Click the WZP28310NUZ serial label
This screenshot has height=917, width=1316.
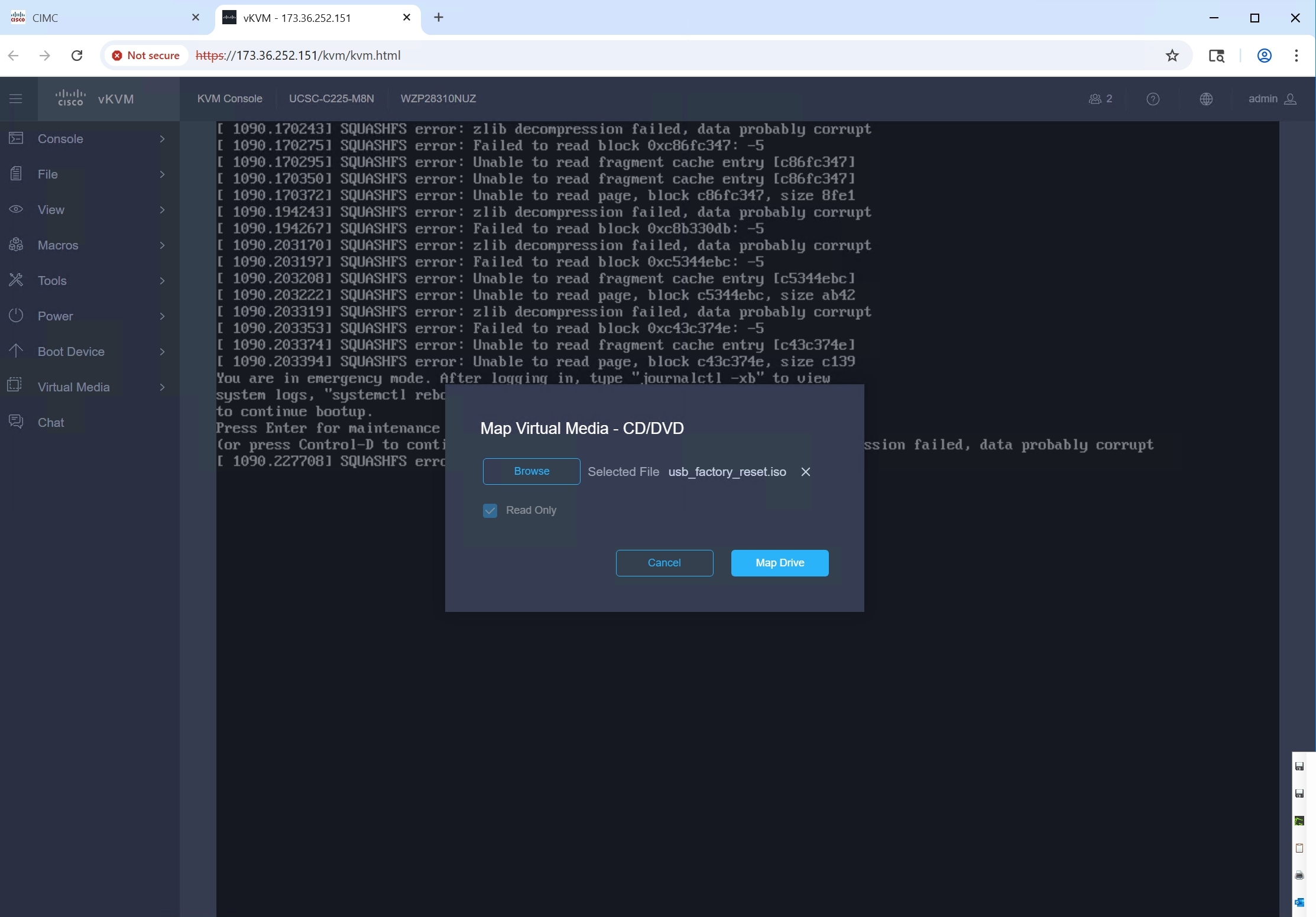pyautogui.click(x=438, y=99)
